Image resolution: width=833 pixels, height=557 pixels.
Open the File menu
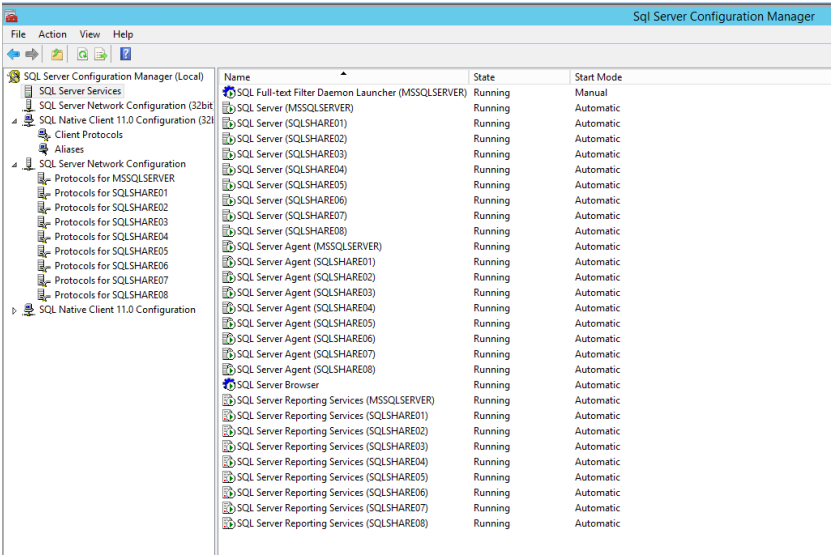18,35
